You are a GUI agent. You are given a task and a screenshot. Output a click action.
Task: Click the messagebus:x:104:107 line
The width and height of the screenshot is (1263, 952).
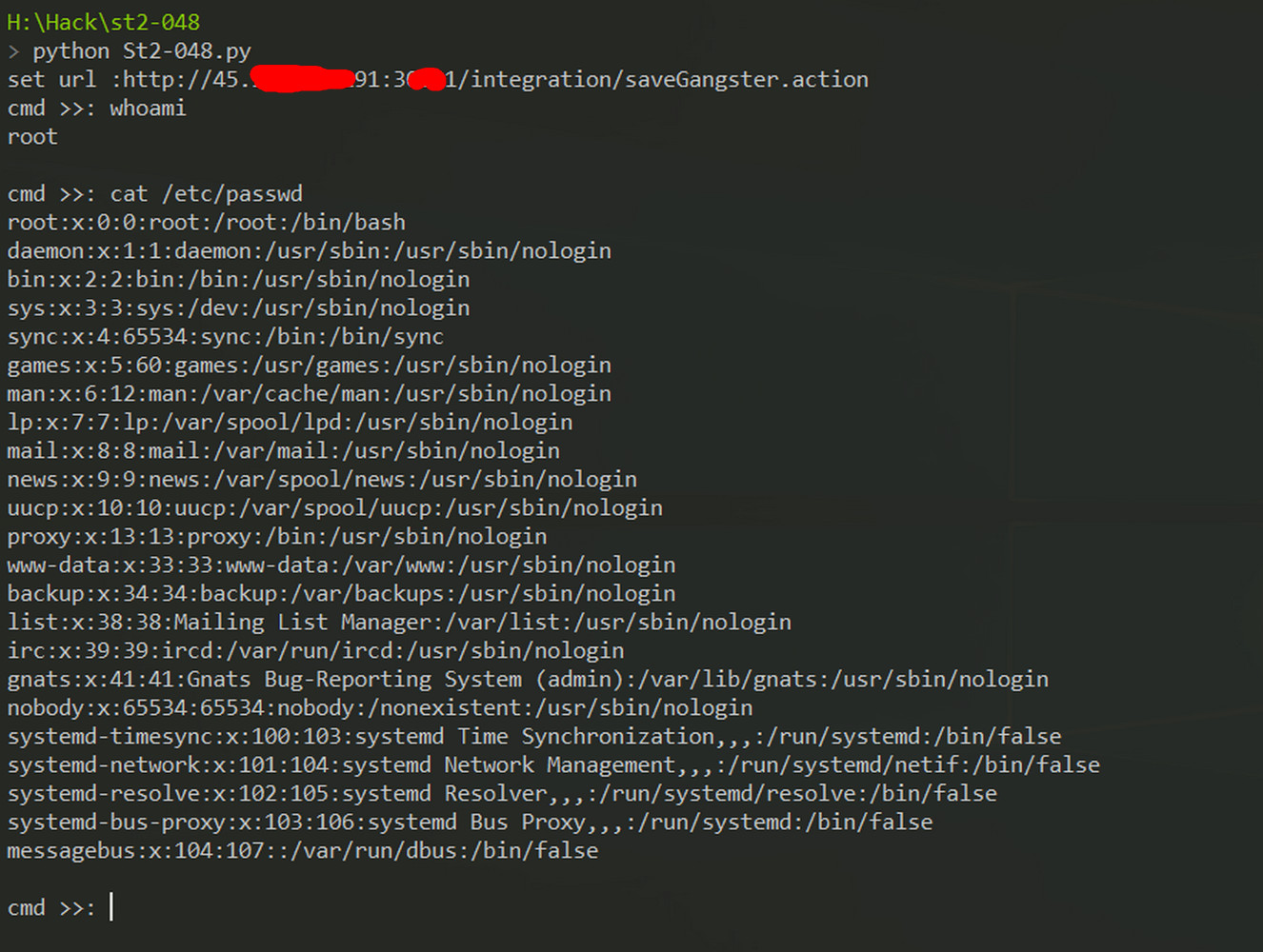point(303,850)
